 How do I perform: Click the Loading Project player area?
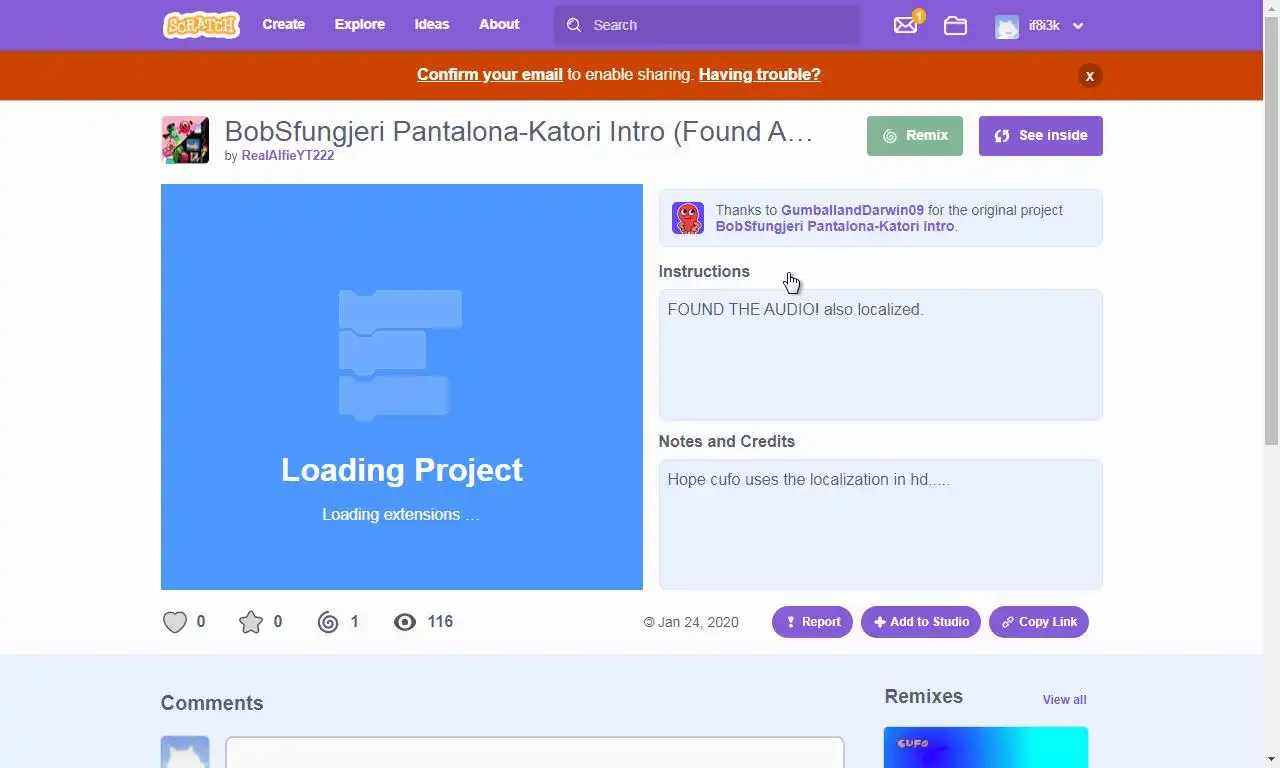tap(402, 387)
